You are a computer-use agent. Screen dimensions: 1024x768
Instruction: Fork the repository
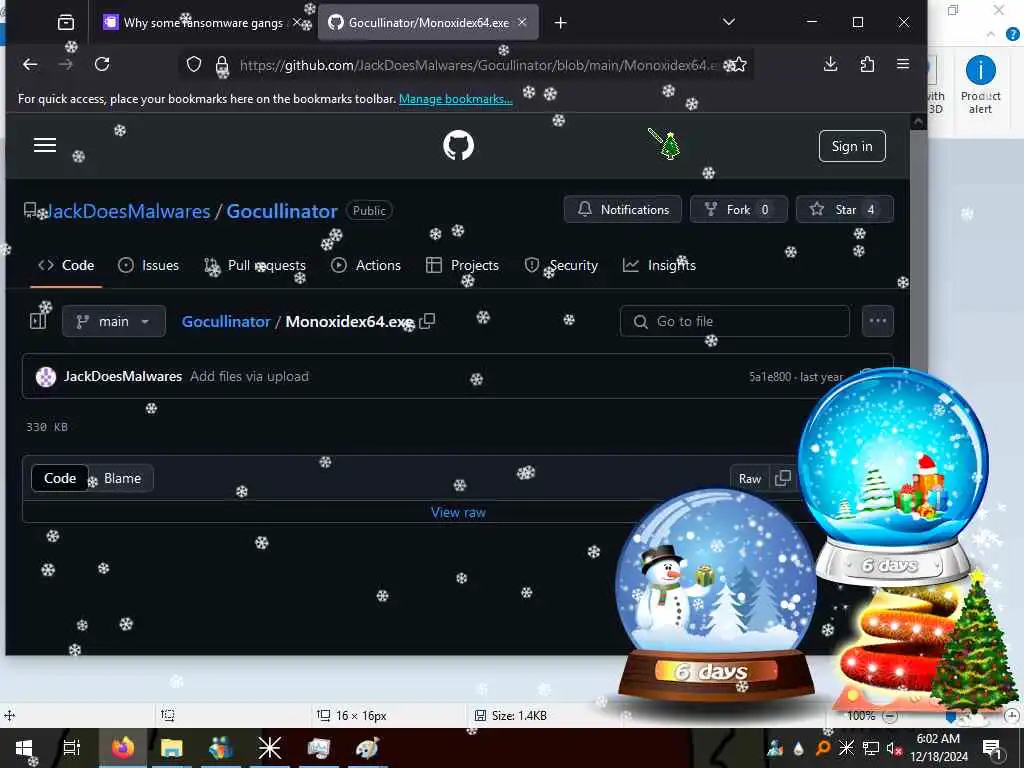[739, 210]
